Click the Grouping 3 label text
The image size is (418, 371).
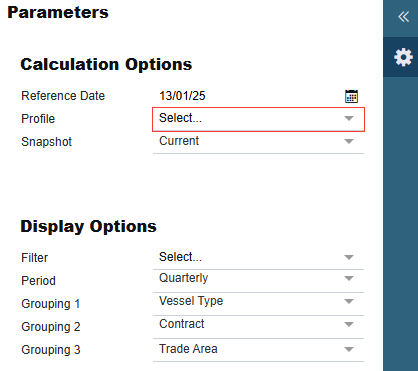pos(51,350)
